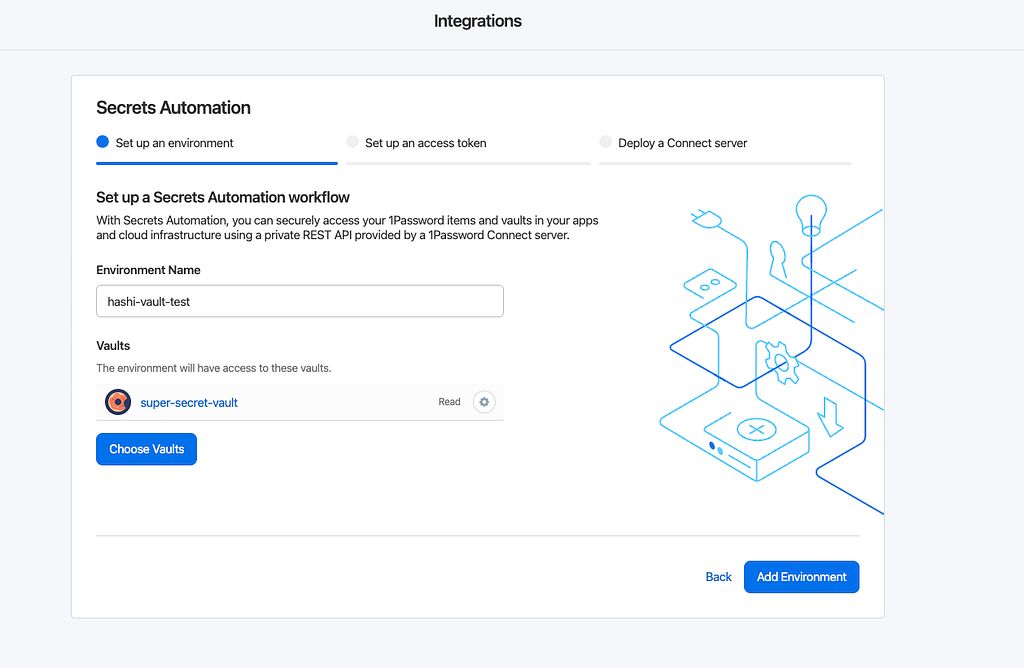Screen dimensions: 1024x668
Task: Open the super-secret-vault link
Action: tap(189, 403)
